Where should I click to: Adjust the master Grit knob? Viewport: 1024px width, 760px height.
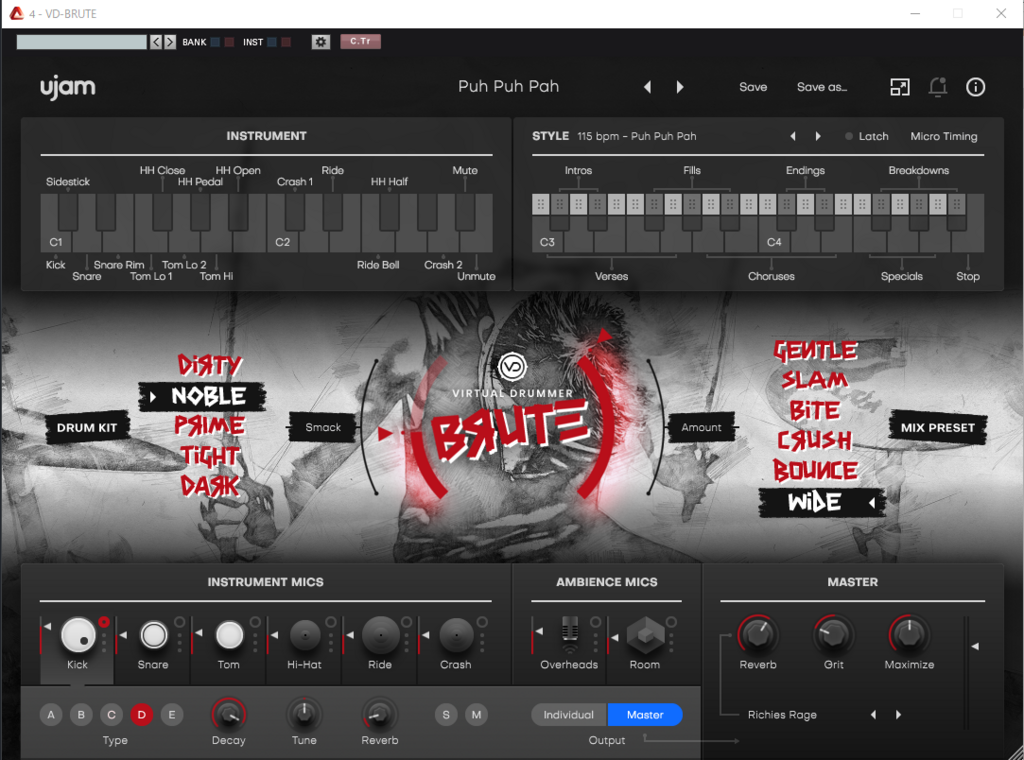point(833,635)
